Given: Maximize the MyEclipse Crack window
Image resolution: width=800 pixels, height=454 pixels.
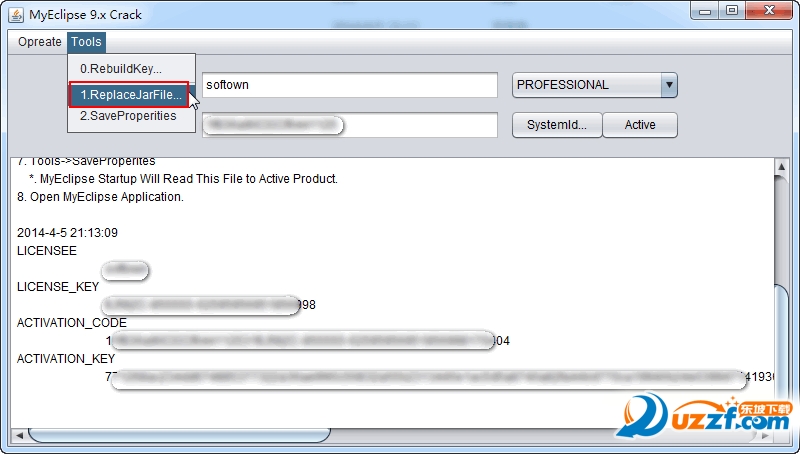Looking at the screenshot, I should pyautogui.click(x=732, y=11).
